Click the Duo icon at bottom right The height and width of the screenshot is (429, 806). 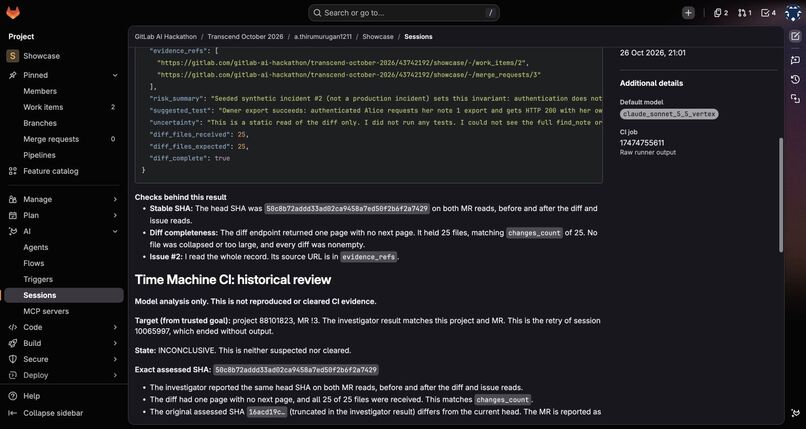pos(795,413)
